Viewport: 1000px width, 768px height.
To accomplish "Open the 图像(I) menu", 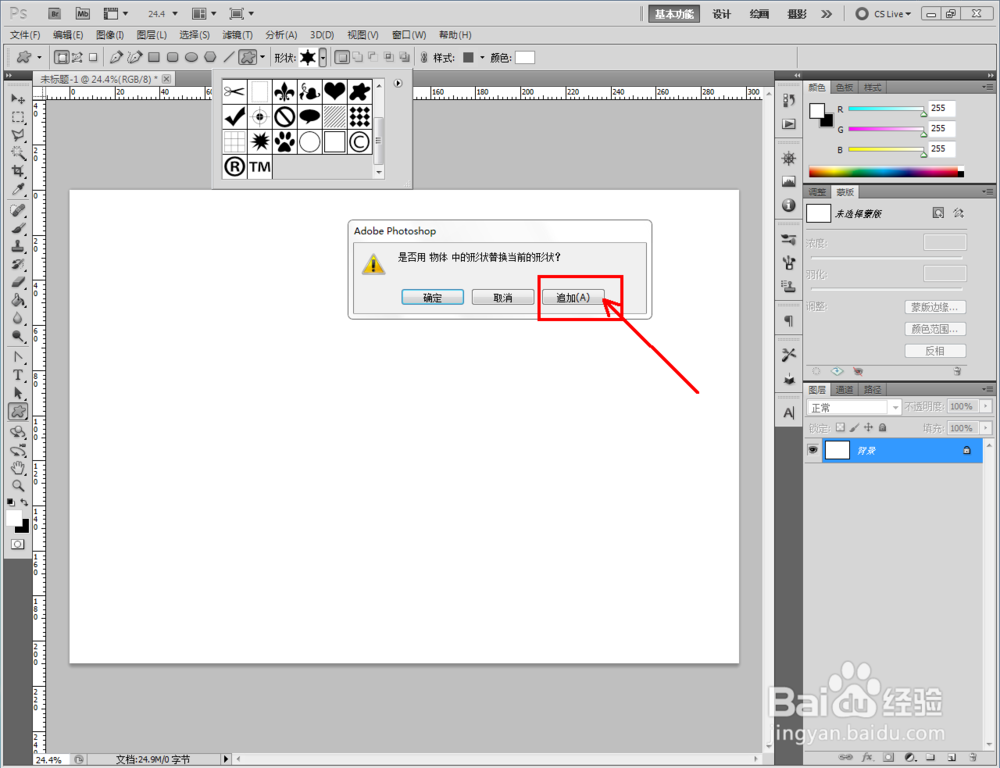I will [x=110, y=35].
